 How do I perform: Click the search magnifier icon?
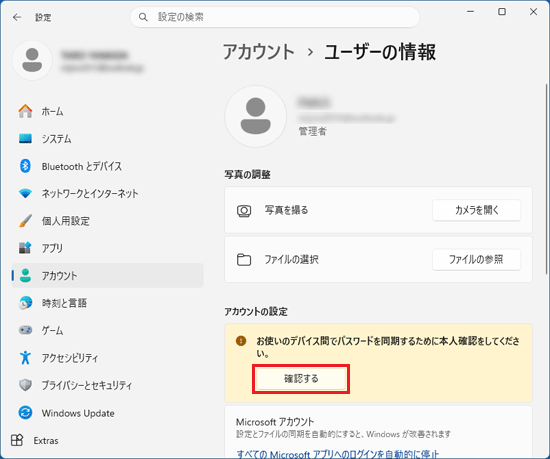tap(143, 17)
